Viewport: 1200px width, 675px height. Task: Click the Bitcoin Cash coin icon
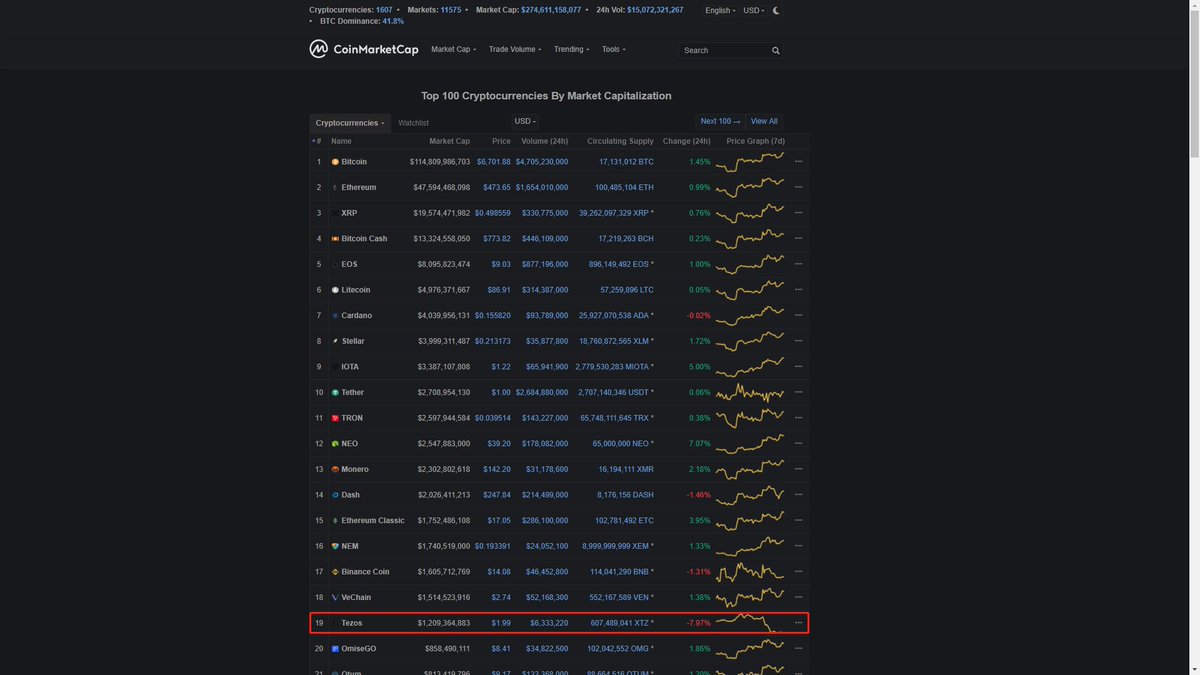coord(335,239)
